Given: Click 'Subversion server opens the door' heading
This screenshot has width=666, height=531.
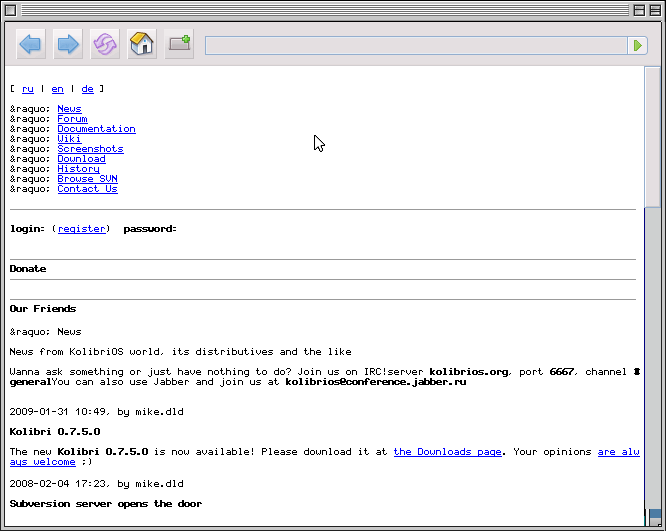Looking at the screenshot, I should [106, 503].
